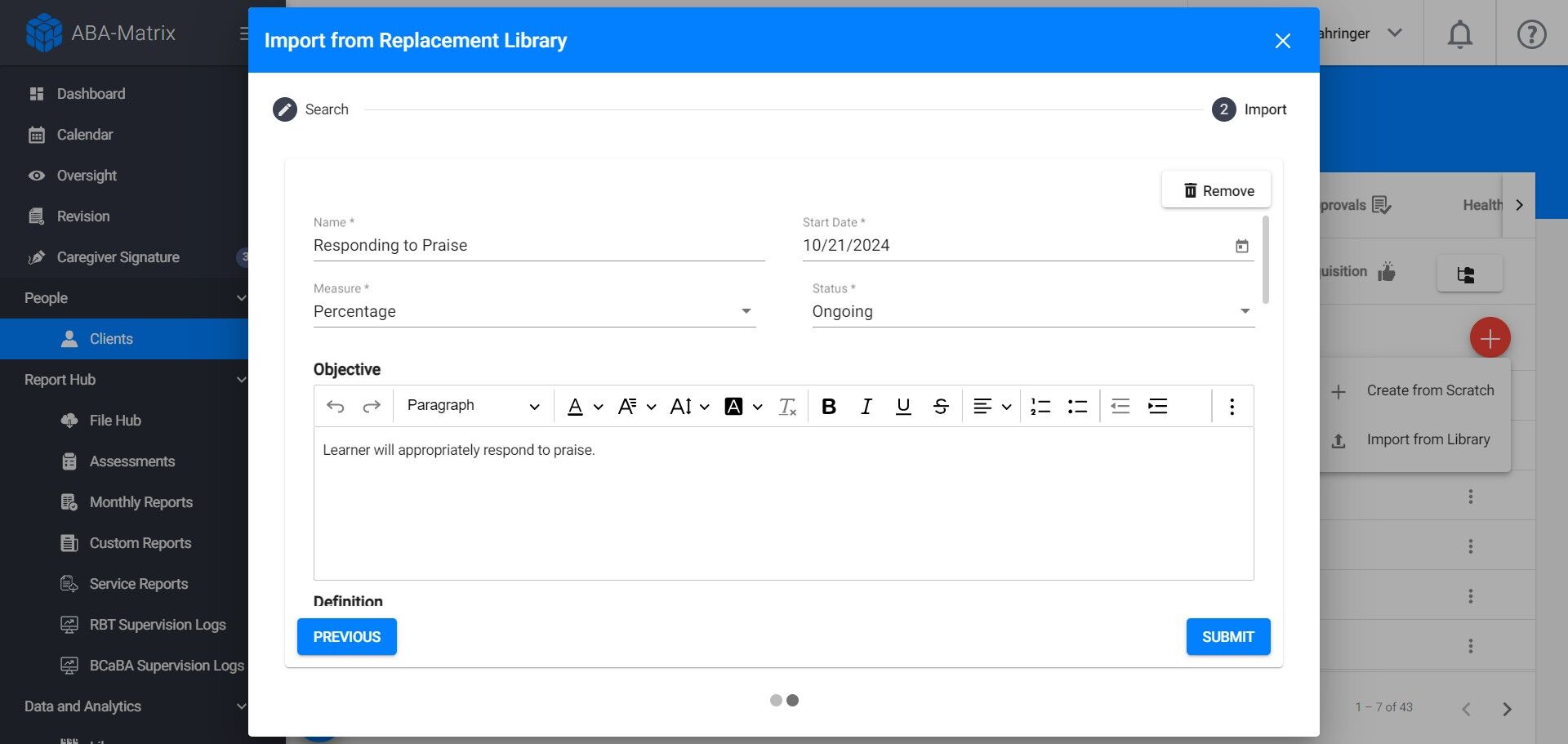
Task: Collapse the Report Hub section
Action: tap(124, 380)
